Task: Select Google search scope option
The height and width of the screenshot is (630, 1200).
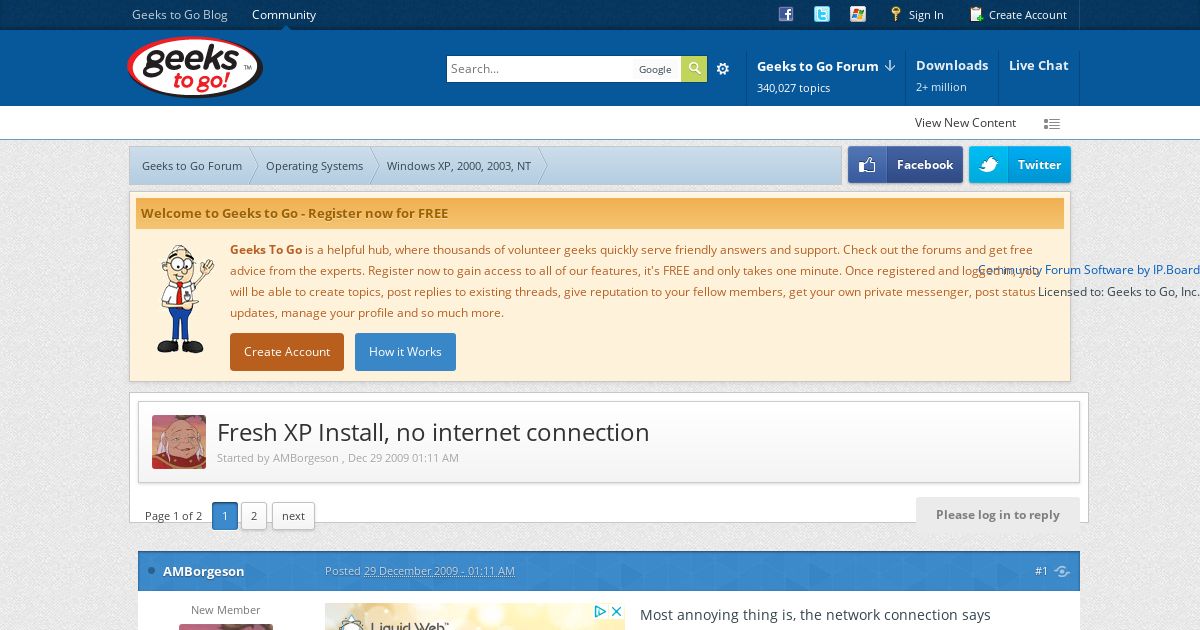Action: click(x=655, y=69)
